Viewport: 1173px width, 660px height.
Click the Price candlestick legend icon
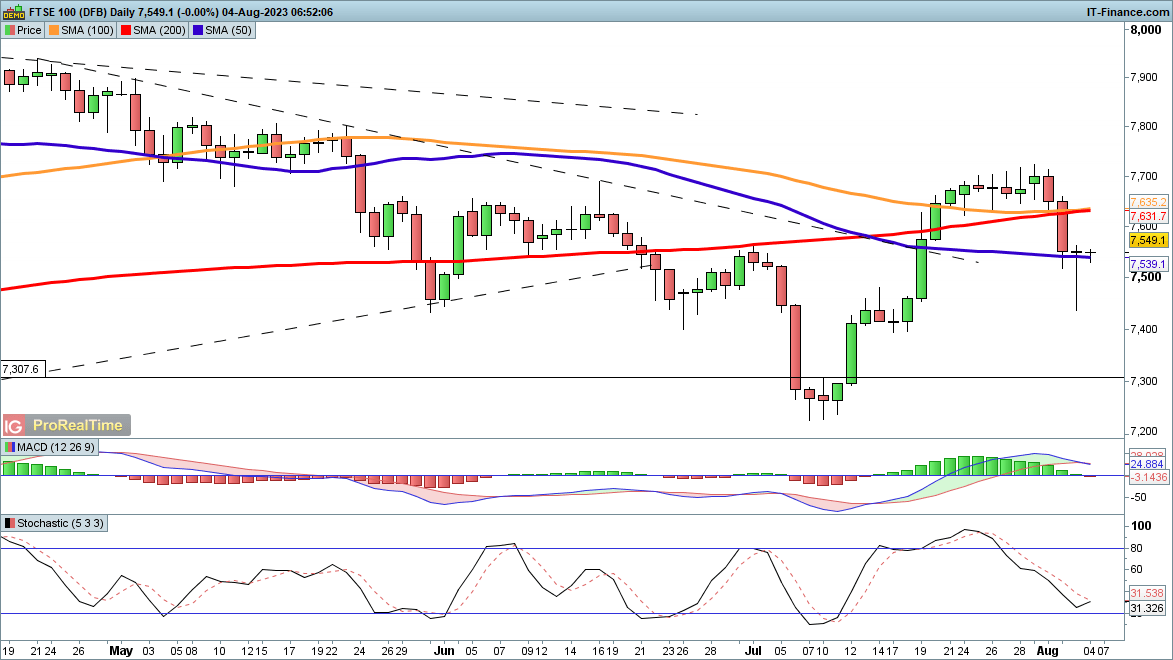pyautogui.click(x=9, y=30)
